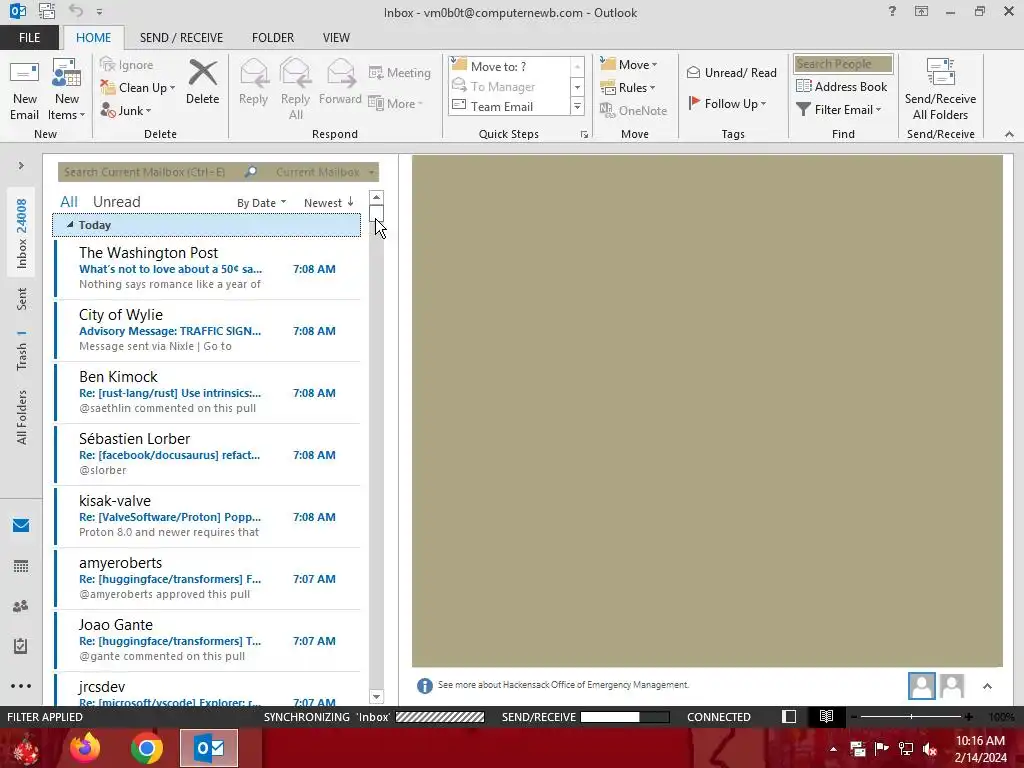This screenshot has height=768, width=1024.
Task: Open the Move dropdown
Action: 629,64
